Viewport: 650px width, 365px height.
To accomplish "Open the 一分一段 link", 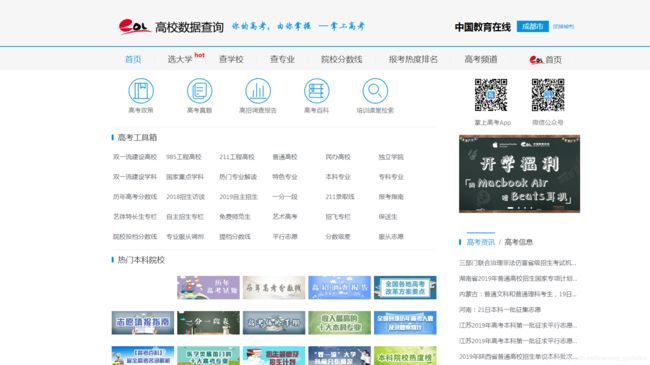I will (285, 197).
